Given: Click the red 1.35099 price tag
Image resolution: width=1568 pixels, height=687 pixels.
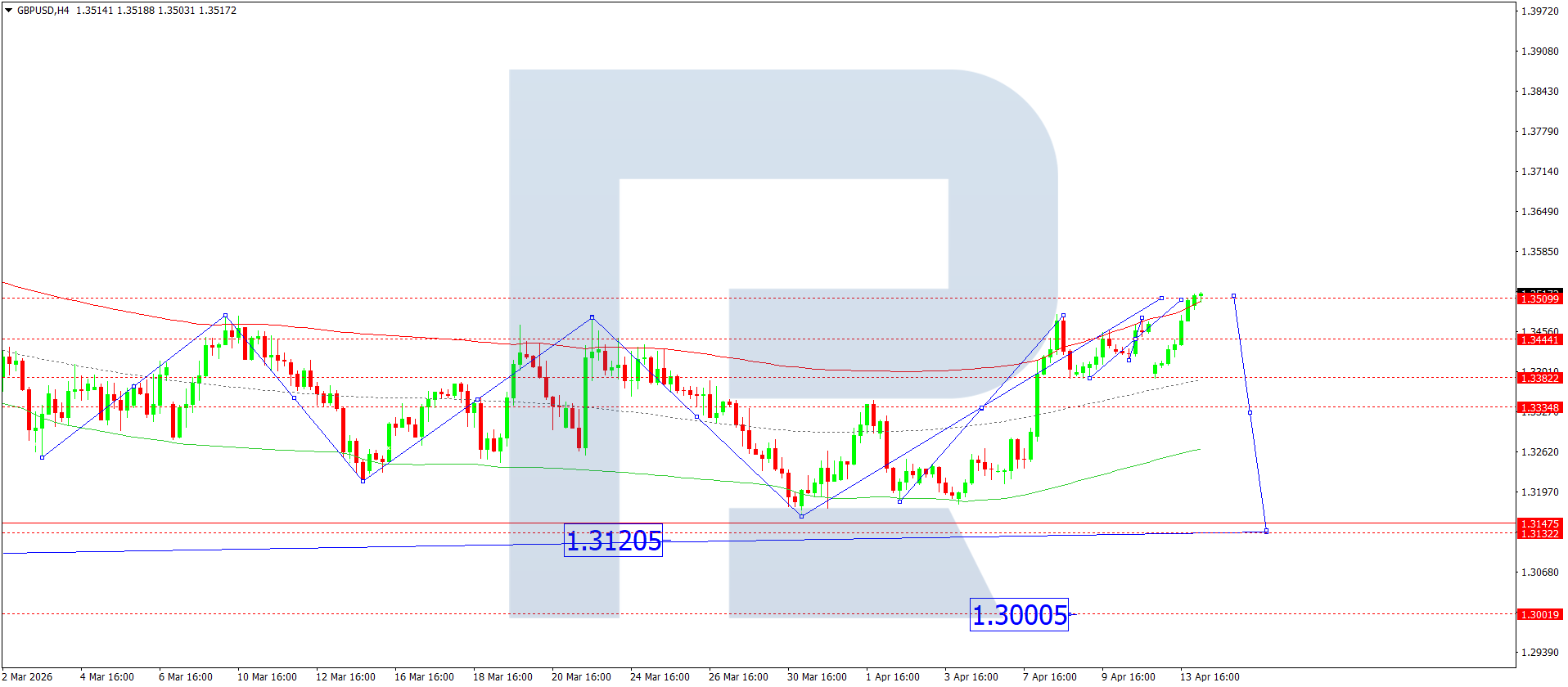Looking at the screenshot, I should point(1539,299).
